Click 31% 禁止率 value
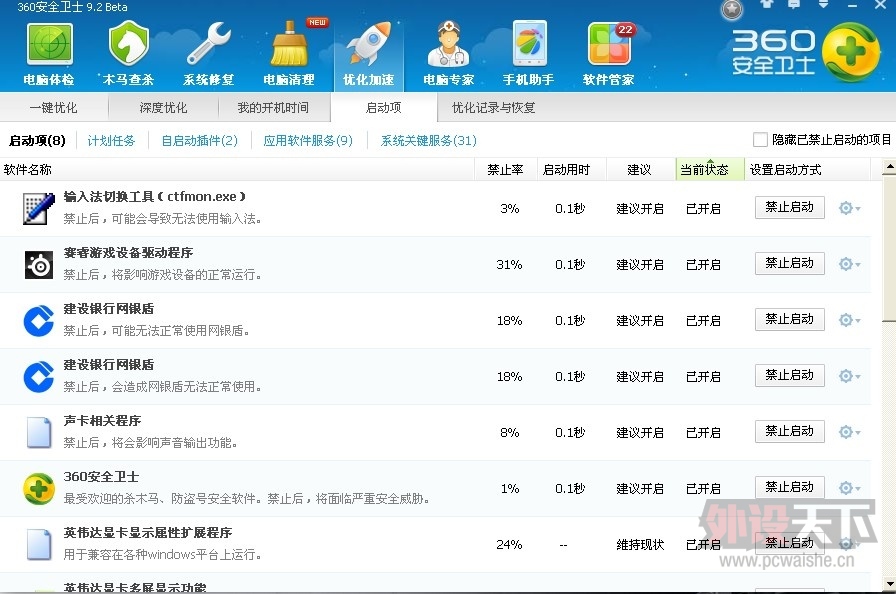Viewport: 896px width, 594px height. click(x=509, y=264)
